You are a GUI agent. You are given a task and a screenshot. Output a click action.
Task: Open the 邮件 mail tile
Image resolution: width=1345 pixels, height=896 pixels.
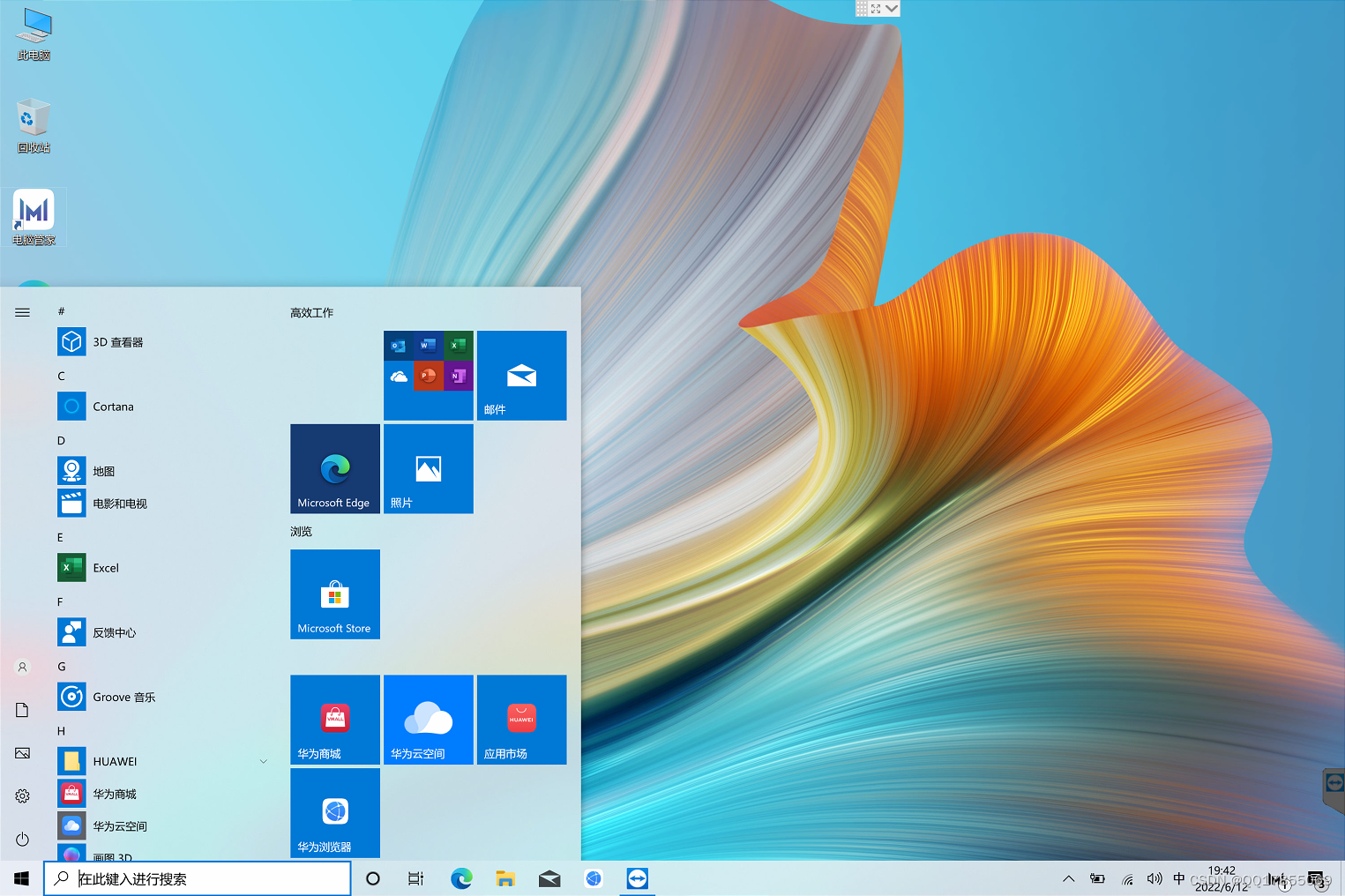(x=522, y=376)
